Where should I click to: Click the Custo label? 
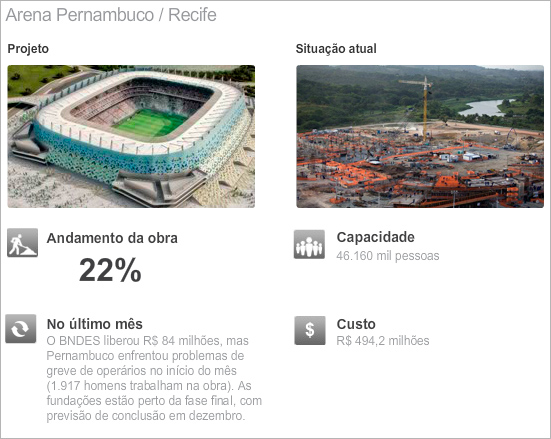356,324
